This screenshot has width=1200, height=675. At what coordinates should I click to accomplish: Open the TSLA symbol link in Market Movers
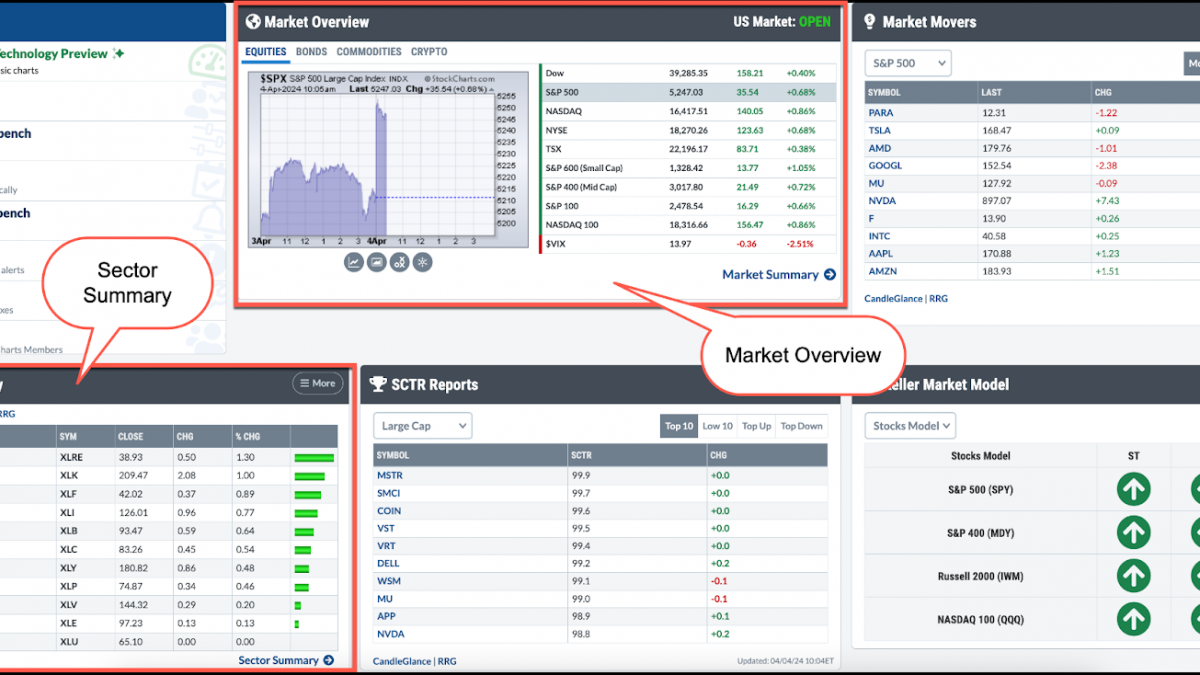(x=879, y=130)
